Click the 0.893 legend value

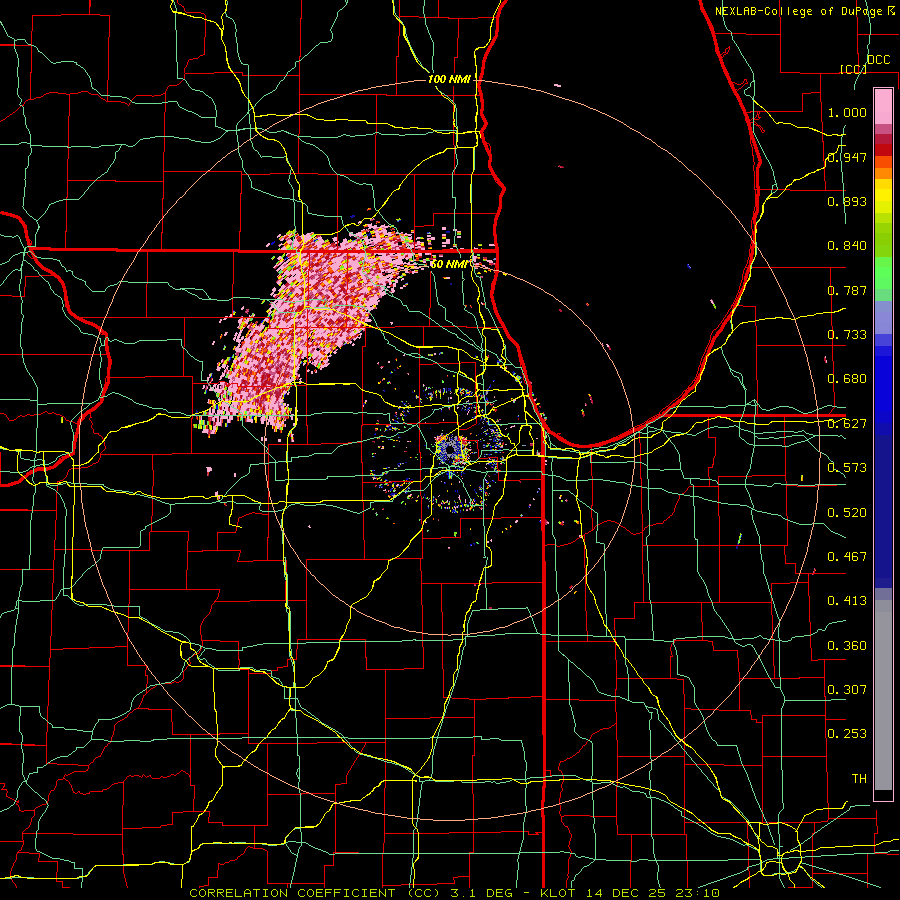(847, 201)
